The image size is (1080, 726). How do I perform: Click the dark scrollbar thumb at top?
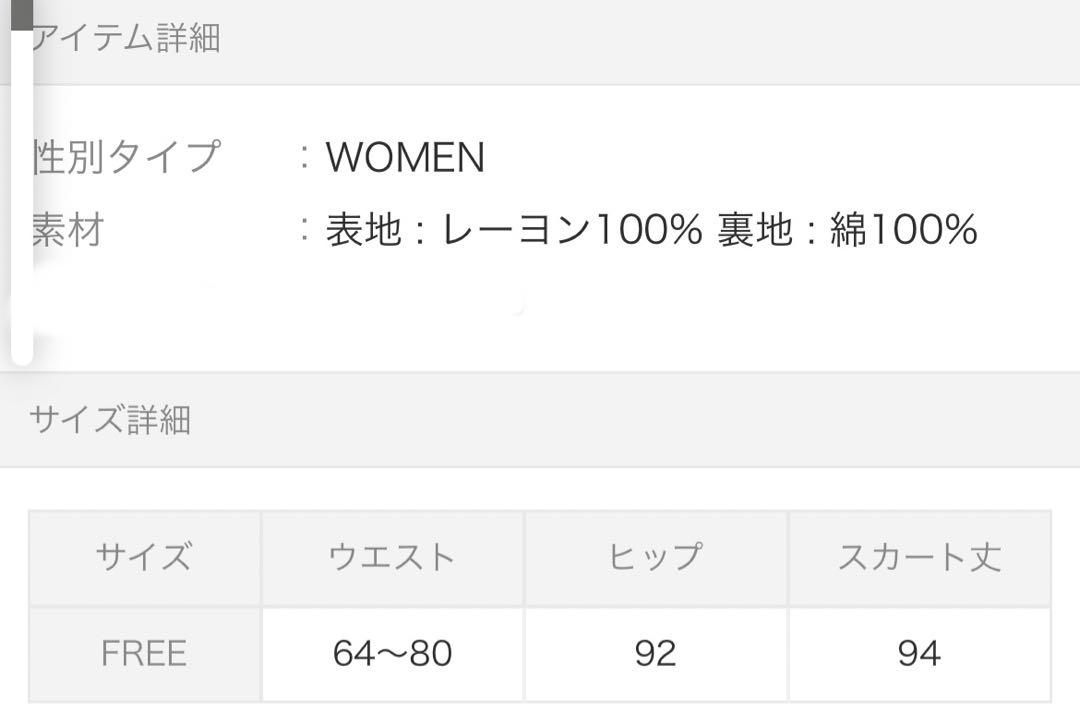[x=22, y=14]
